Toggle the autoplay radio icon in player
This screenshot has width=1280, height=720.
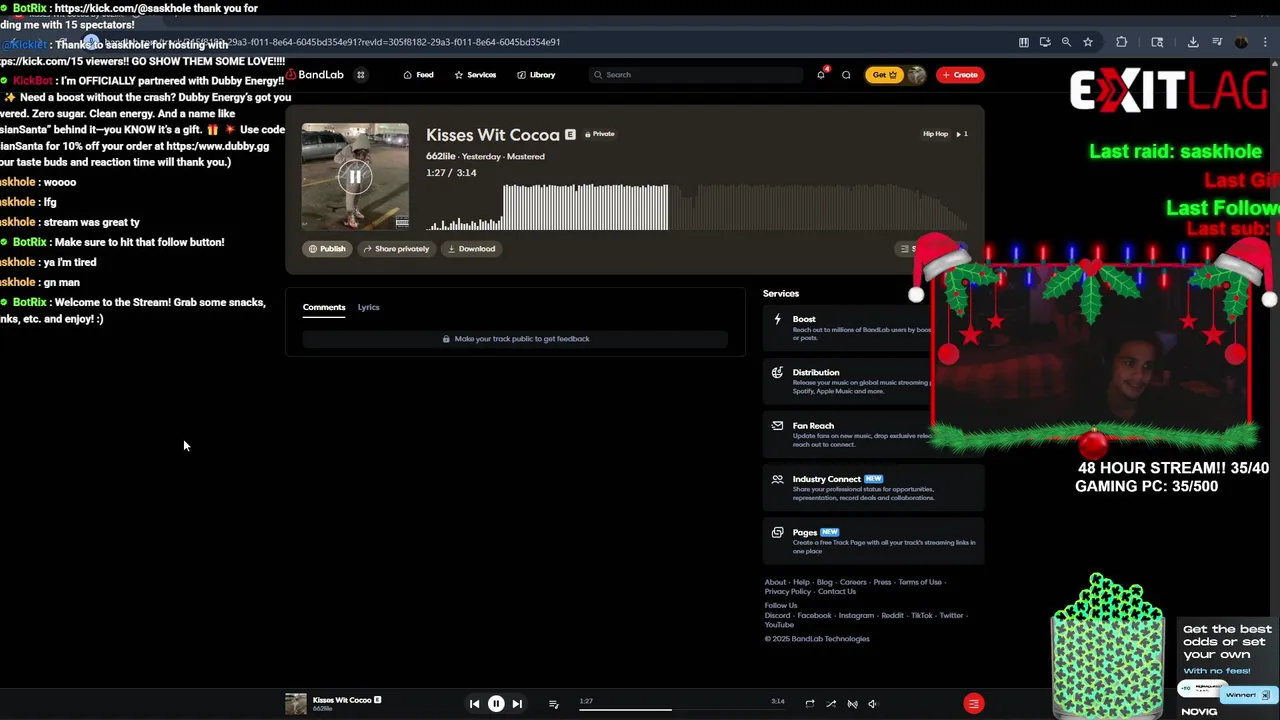point(852,704)
